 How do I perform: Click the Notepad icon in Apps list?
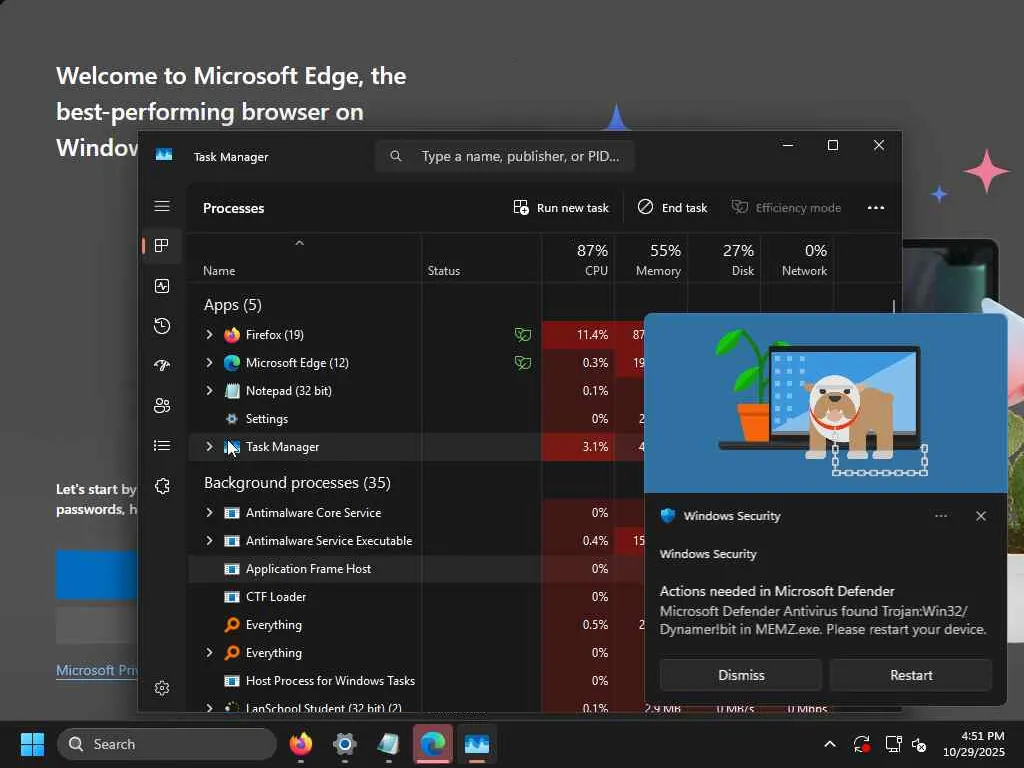point(232,391)
